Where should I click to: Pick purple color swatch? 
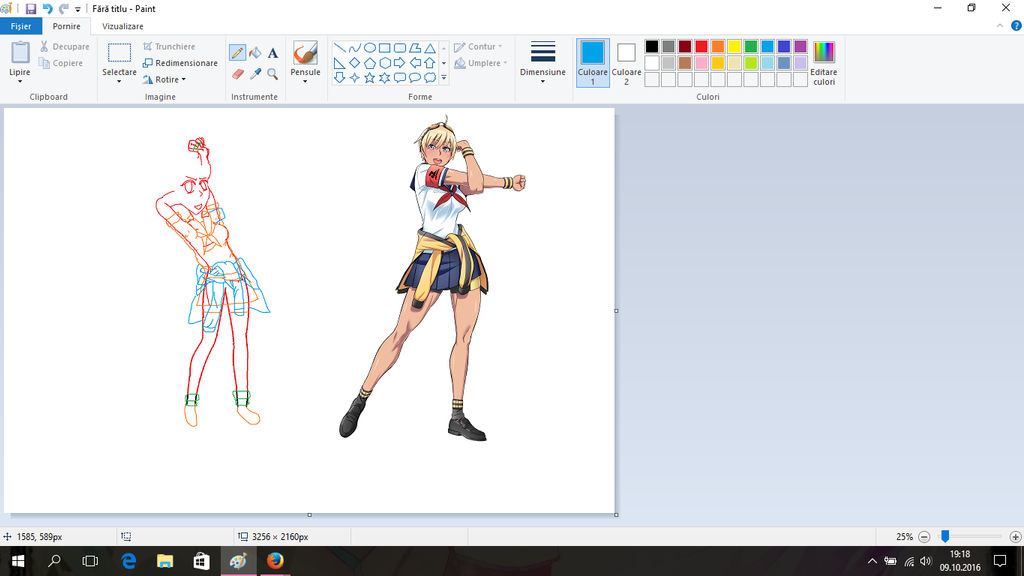pyautogui.click(x=801, y=46)
